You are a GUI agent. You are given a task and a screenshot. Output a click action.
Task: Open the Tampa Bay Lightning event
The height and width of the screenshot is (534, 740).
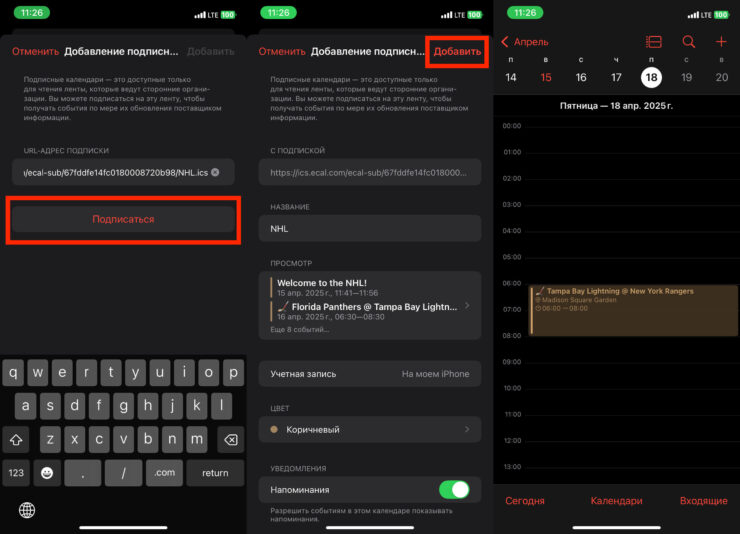(x=632, y=308)
